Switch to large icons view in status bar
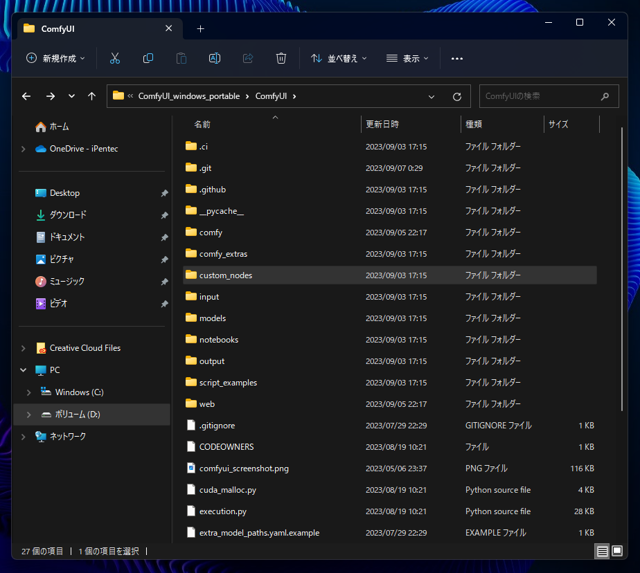This screenshot has width=640, height=573. click(617, 551)
